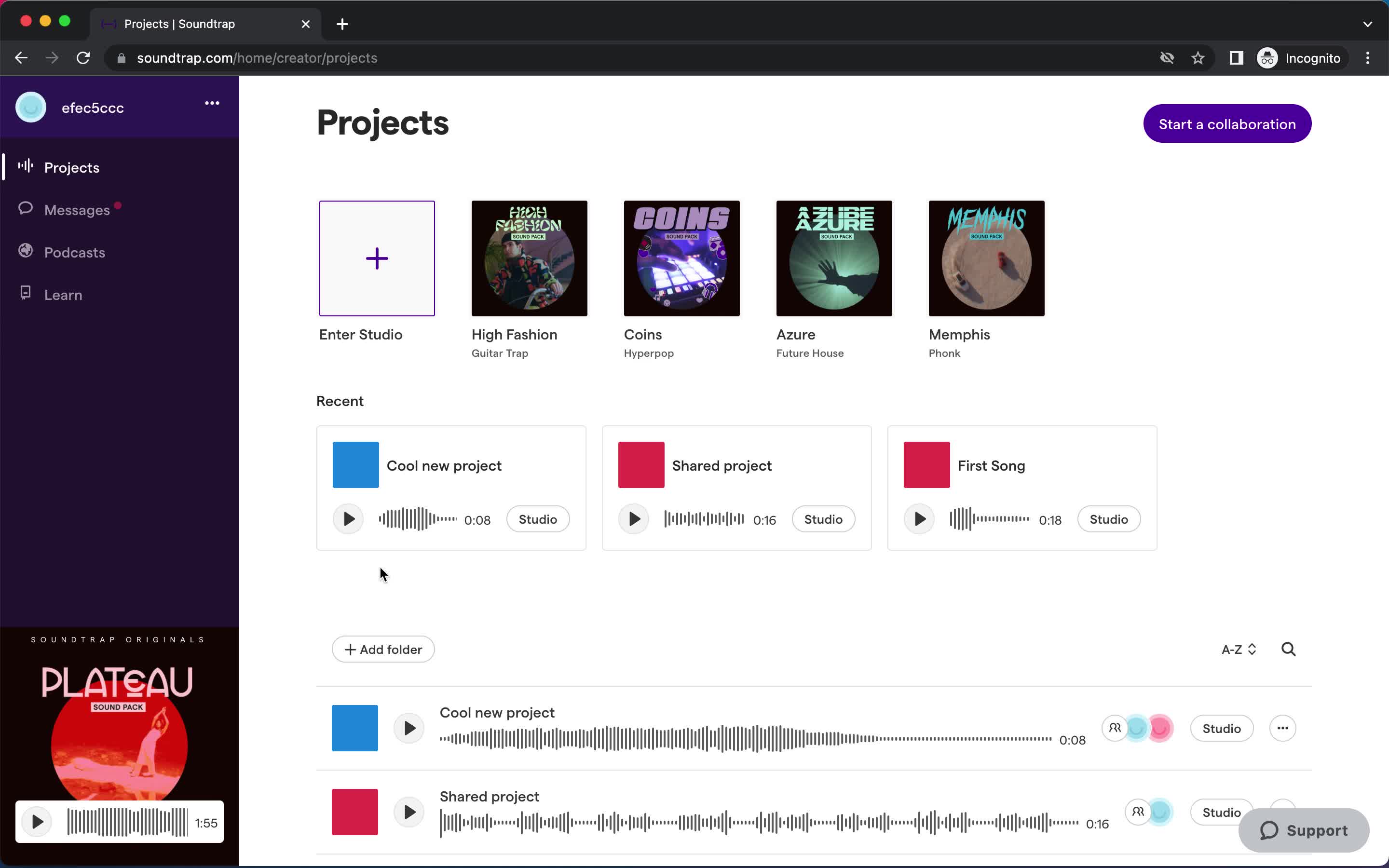Click Start a collaboration button
The height and width of the screenshot is (868, 1389).
tap(1227, 123)
